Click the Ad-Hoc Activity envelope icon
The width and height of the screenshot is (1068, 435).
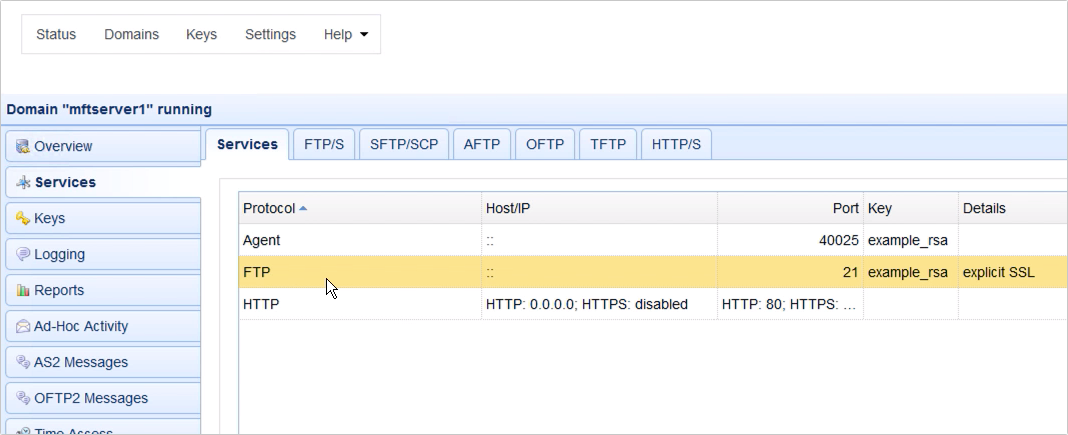click(23, 327)
